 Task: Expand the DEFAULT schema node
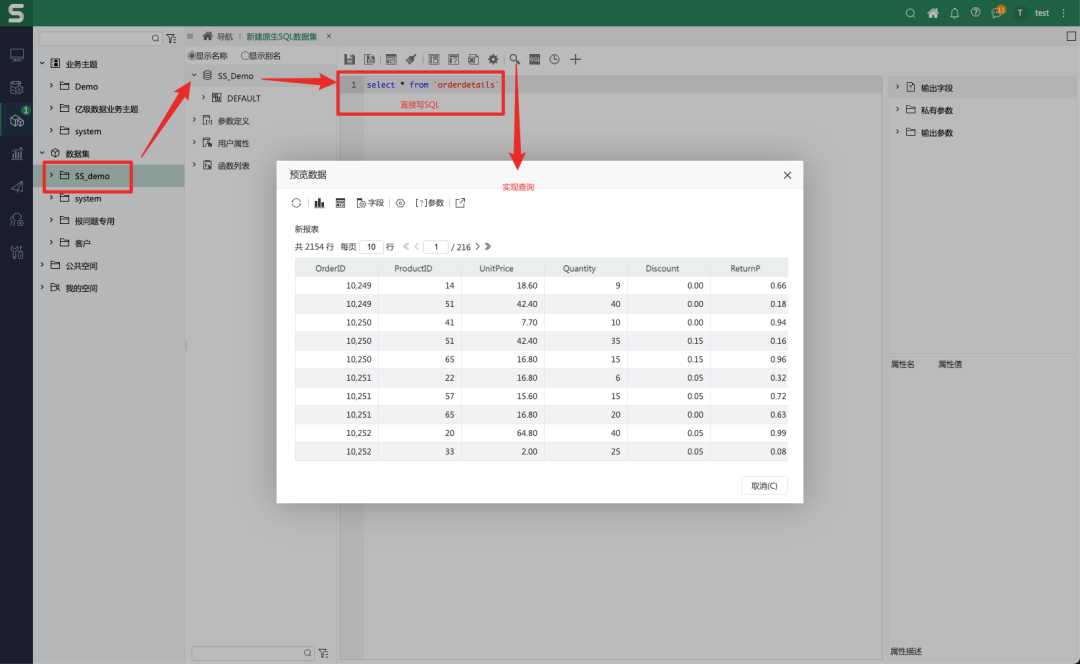tap(203, 98)
